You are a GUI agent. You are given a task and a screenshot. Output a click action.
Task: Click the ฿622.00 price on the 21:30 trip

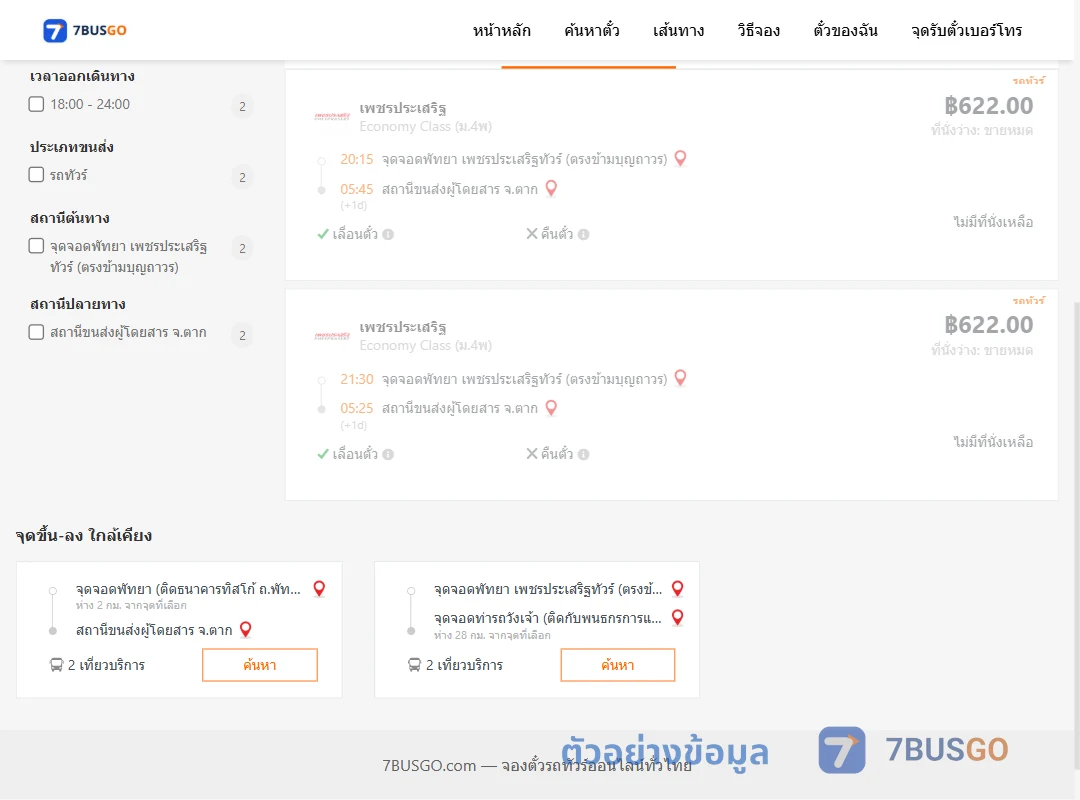[988, 325]
